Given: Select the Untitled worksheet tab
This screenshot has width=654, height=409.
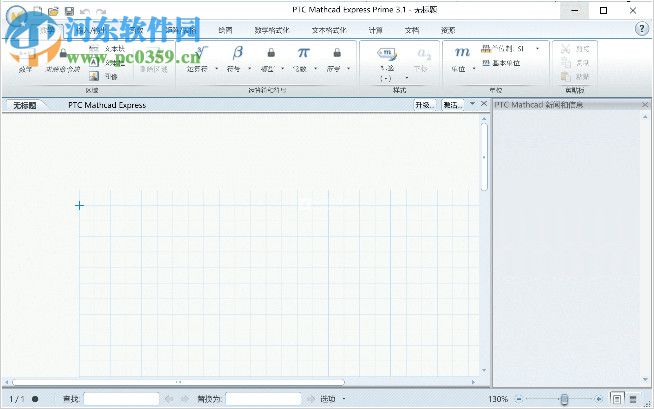Looking at the screenshot, I should [x=25, y=105].
